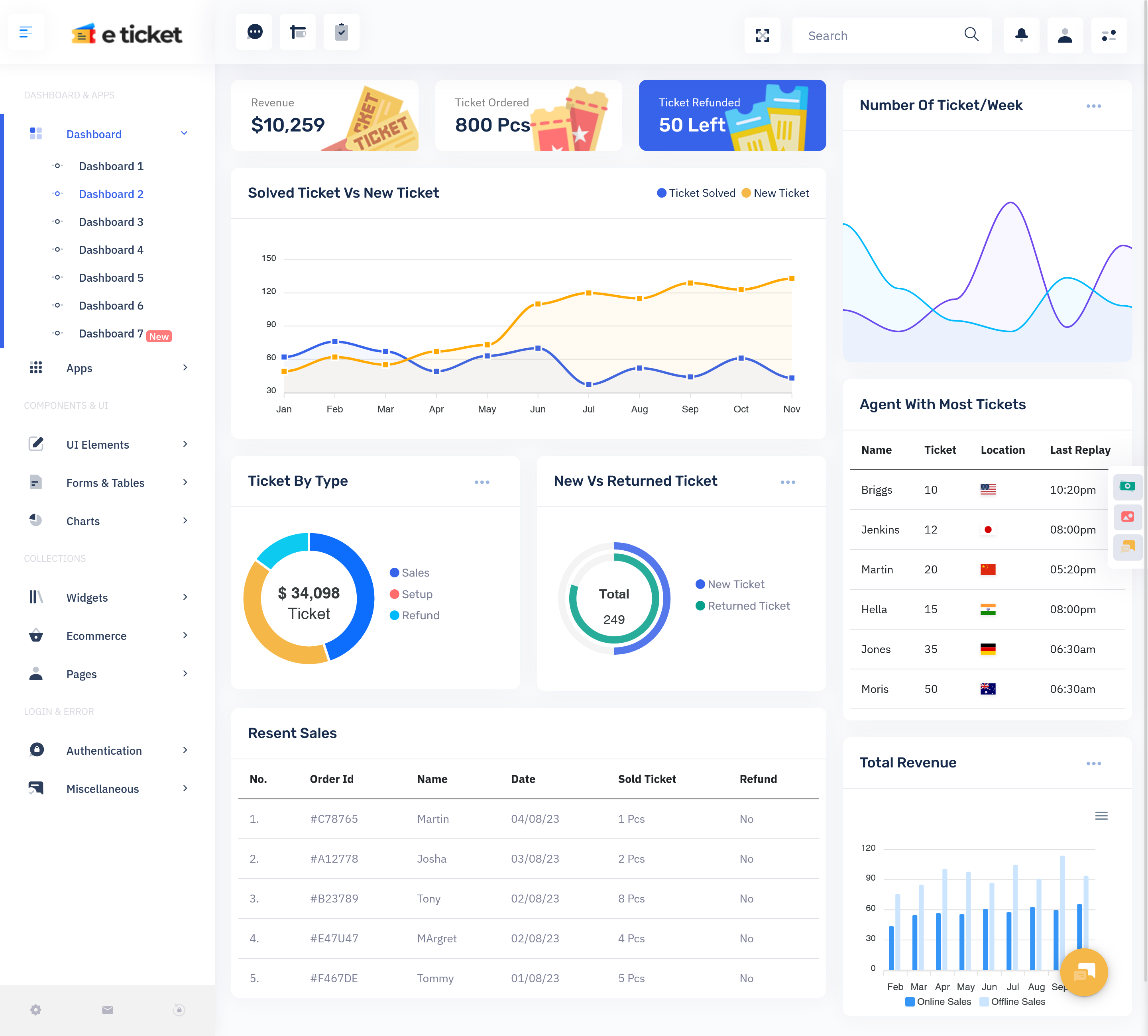Toggle fullscreen mode icon
Viewport: 1148px width, 1036px height.
point(763,36)
